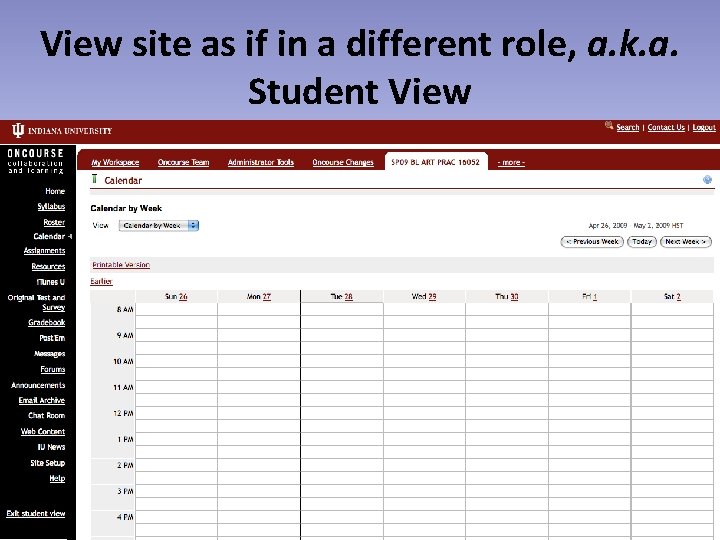This screenshot has width=720, height=540.
Task: Open Assignments tool
Action: click(x=45, y=251)
